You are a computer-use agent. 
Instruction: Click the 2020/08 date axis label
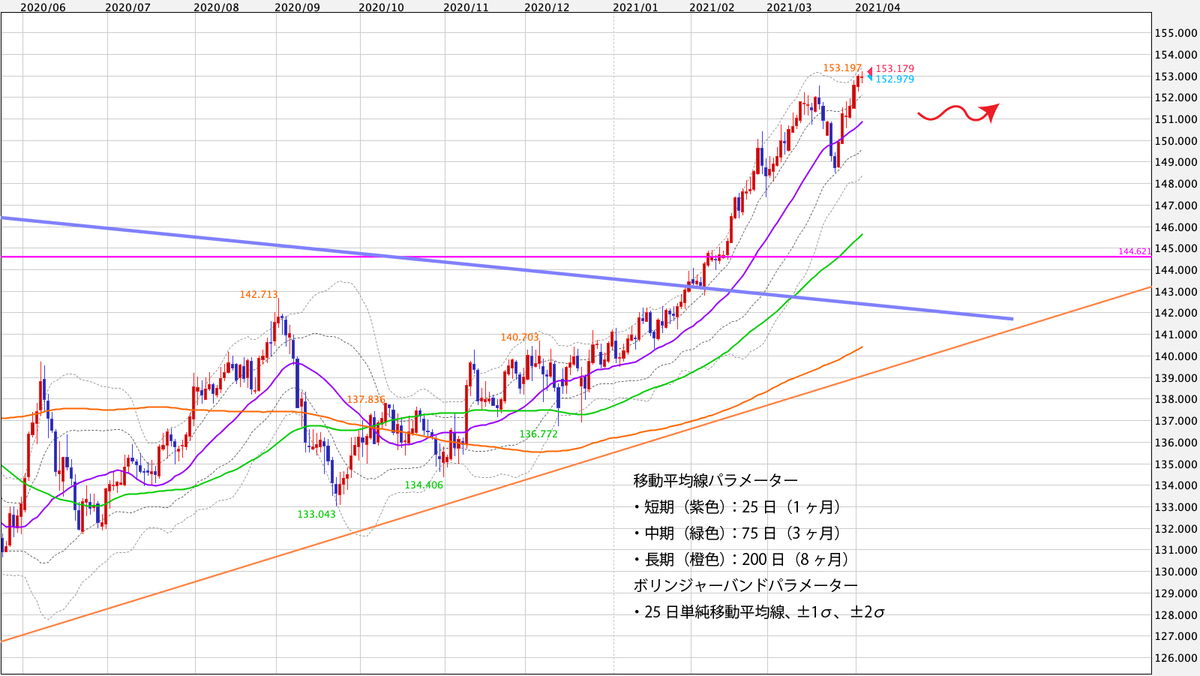pos(215,7)
